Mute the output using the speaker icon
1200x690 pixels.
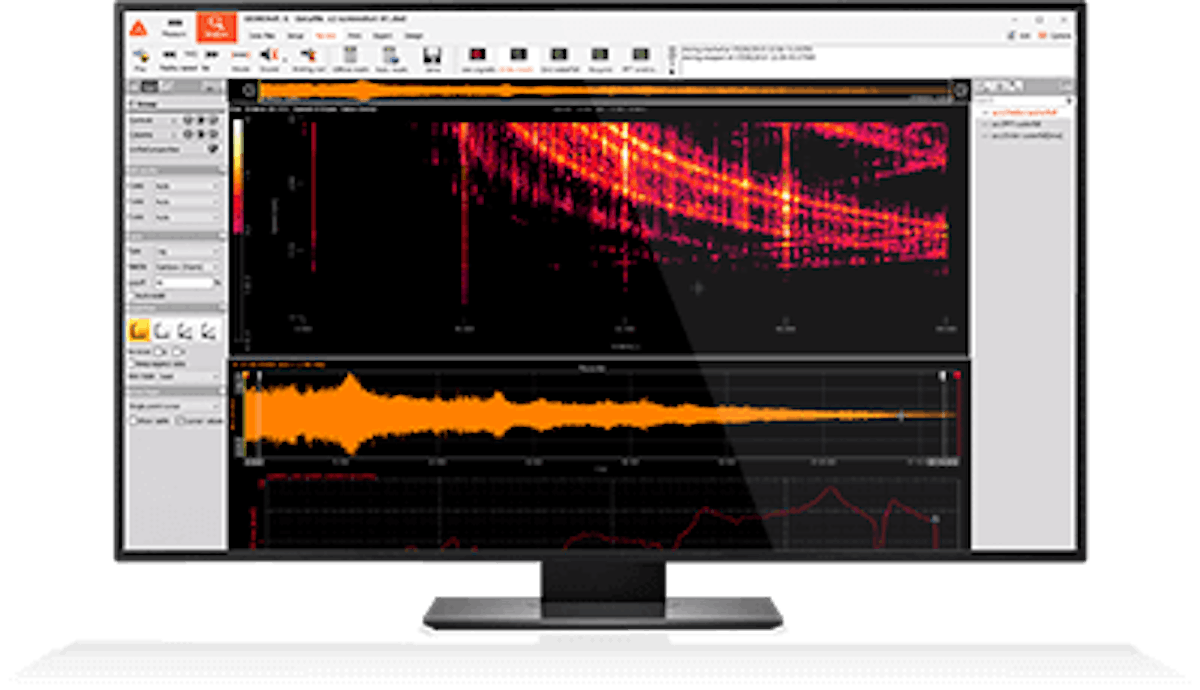(267, 55)
